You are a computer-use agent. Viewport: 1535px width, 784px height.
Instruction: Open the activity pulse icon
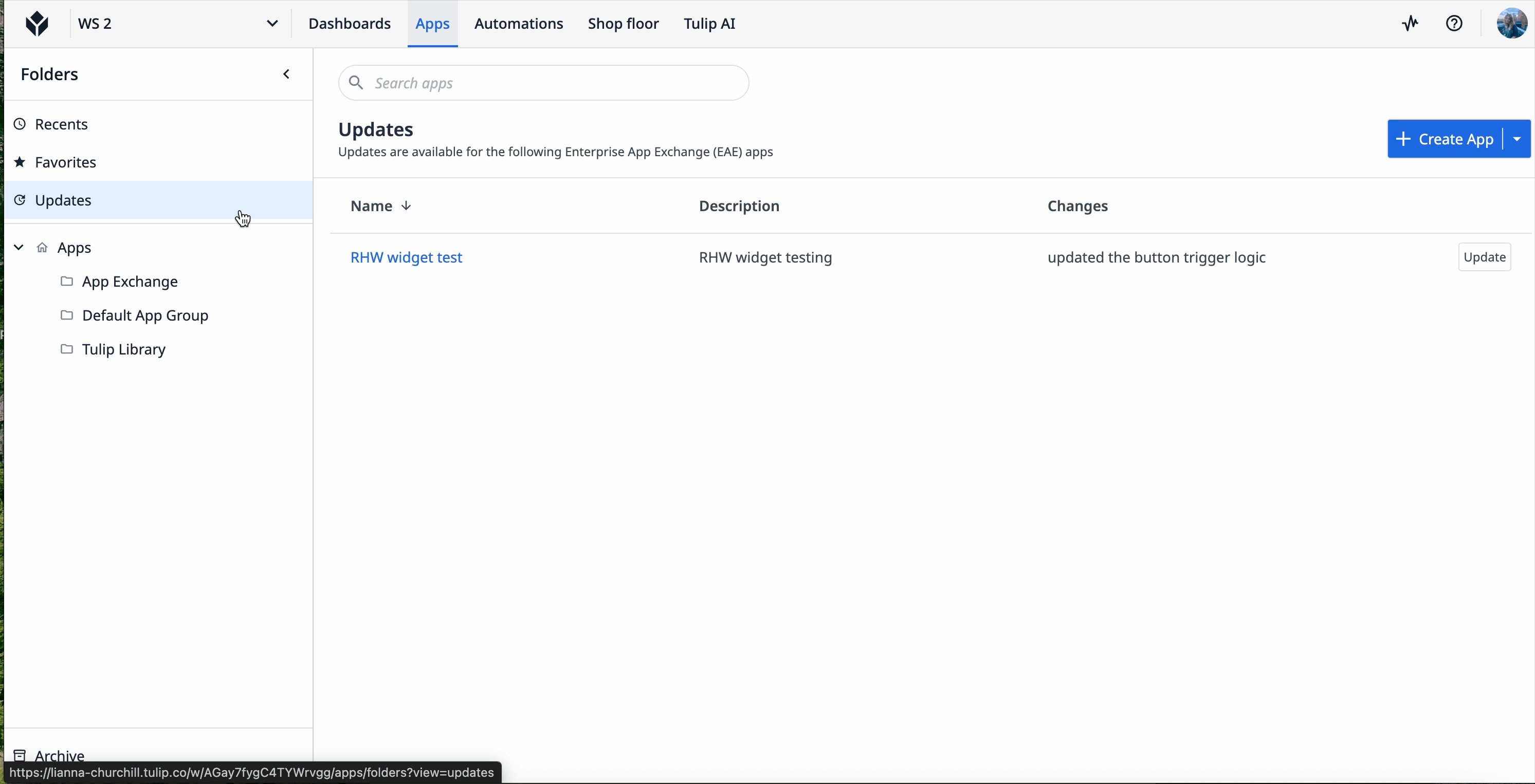click(1410, 23)
